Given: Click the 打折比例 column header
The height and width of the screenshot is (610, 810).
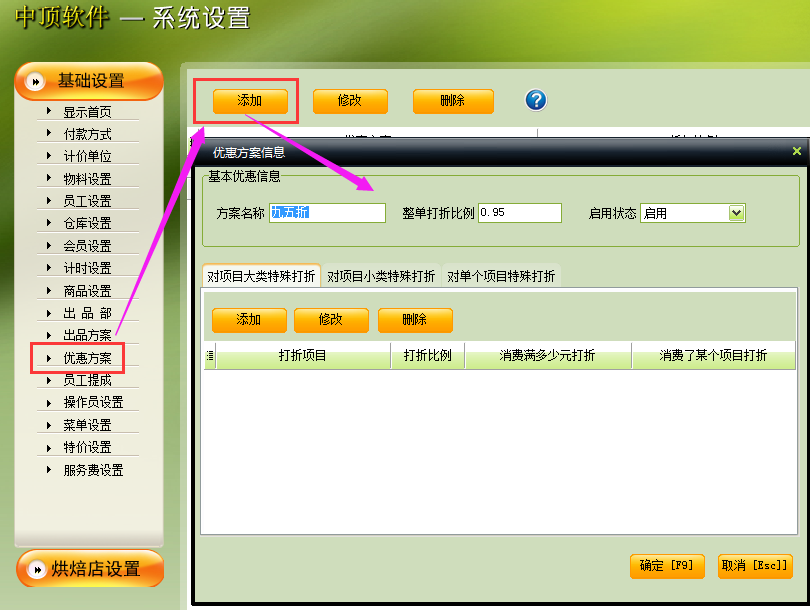Looking at the screenshot, I should [427, 356].
